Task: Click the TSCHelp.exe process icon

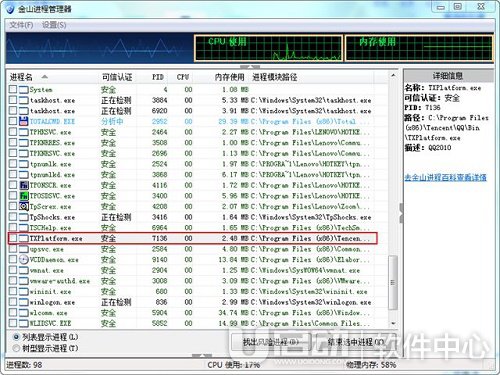Action: coord(24,228)
